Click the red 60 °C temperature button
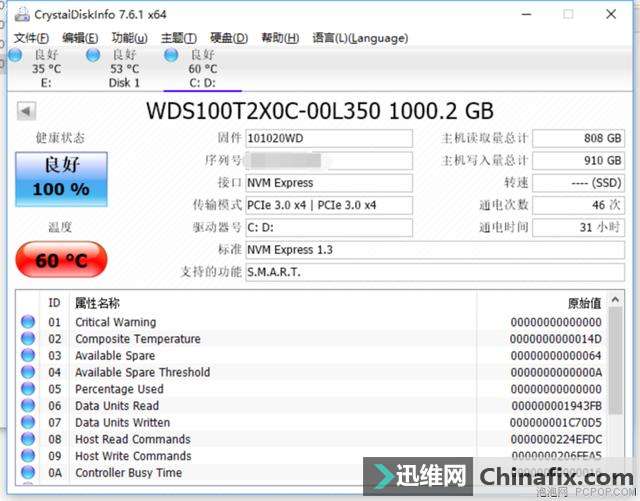640x501 pixels. [x=61, y=260]
